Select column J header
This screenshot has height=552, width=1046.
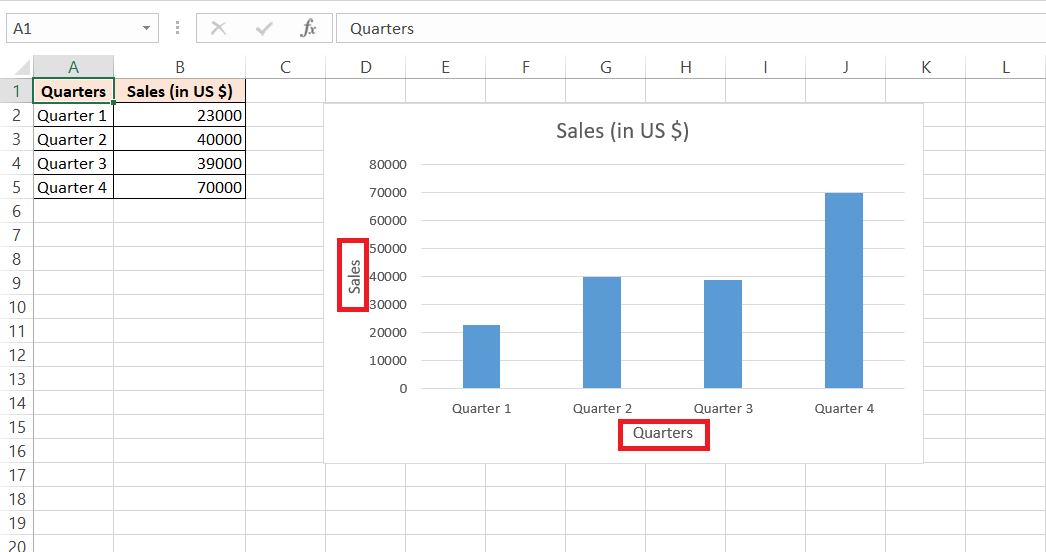(x=846, y=67)
